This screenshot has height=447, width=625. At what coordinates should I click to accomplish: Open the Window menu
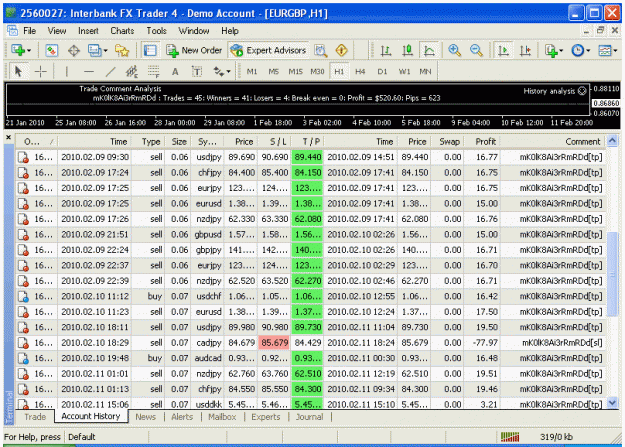click(193, 31)
